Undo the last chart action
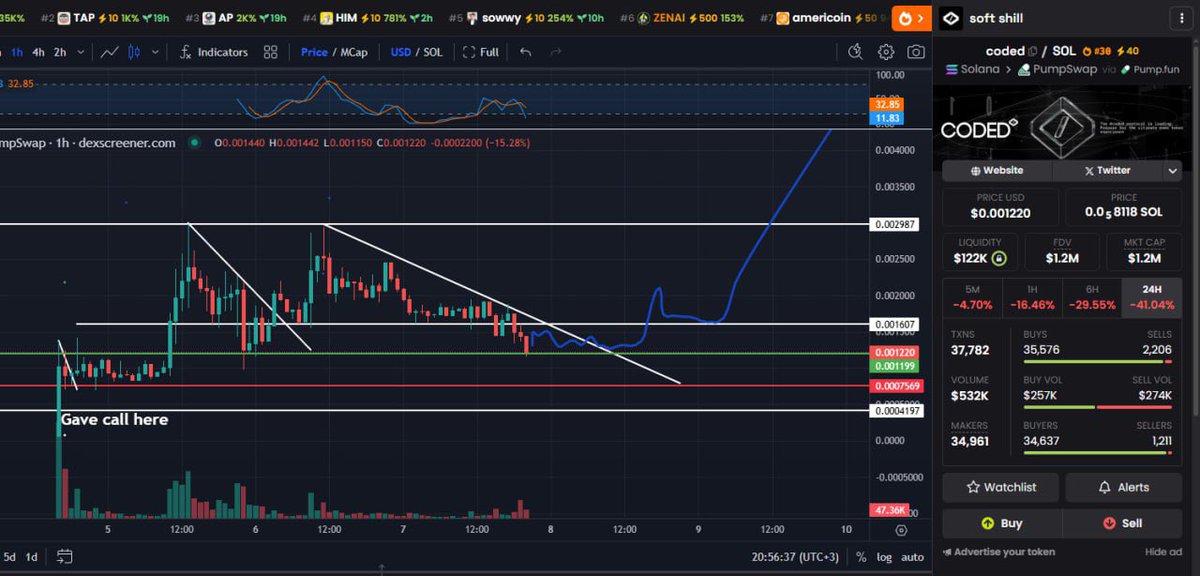The width and height of the screenshot is (1200, 576). pyautogui.click(x=526, y=52)
